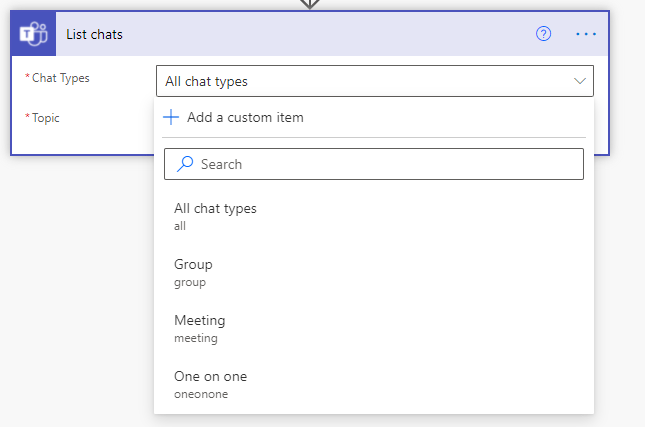
Task: Select 'All chat types' from the list
Action: [215, 209]
